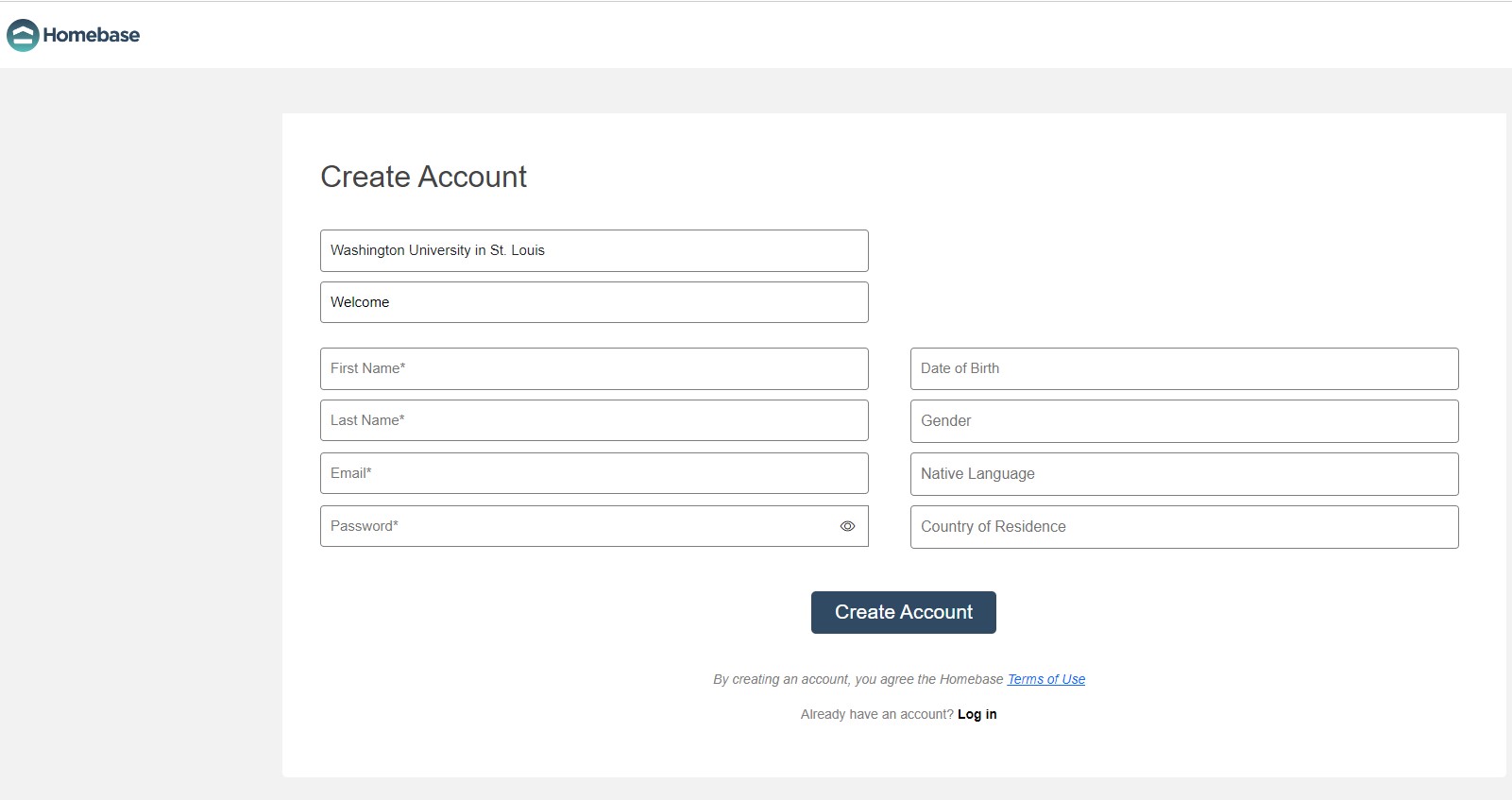Follow the Log in link
This screenshot has width=1512, height=800.
pos(977,714)
